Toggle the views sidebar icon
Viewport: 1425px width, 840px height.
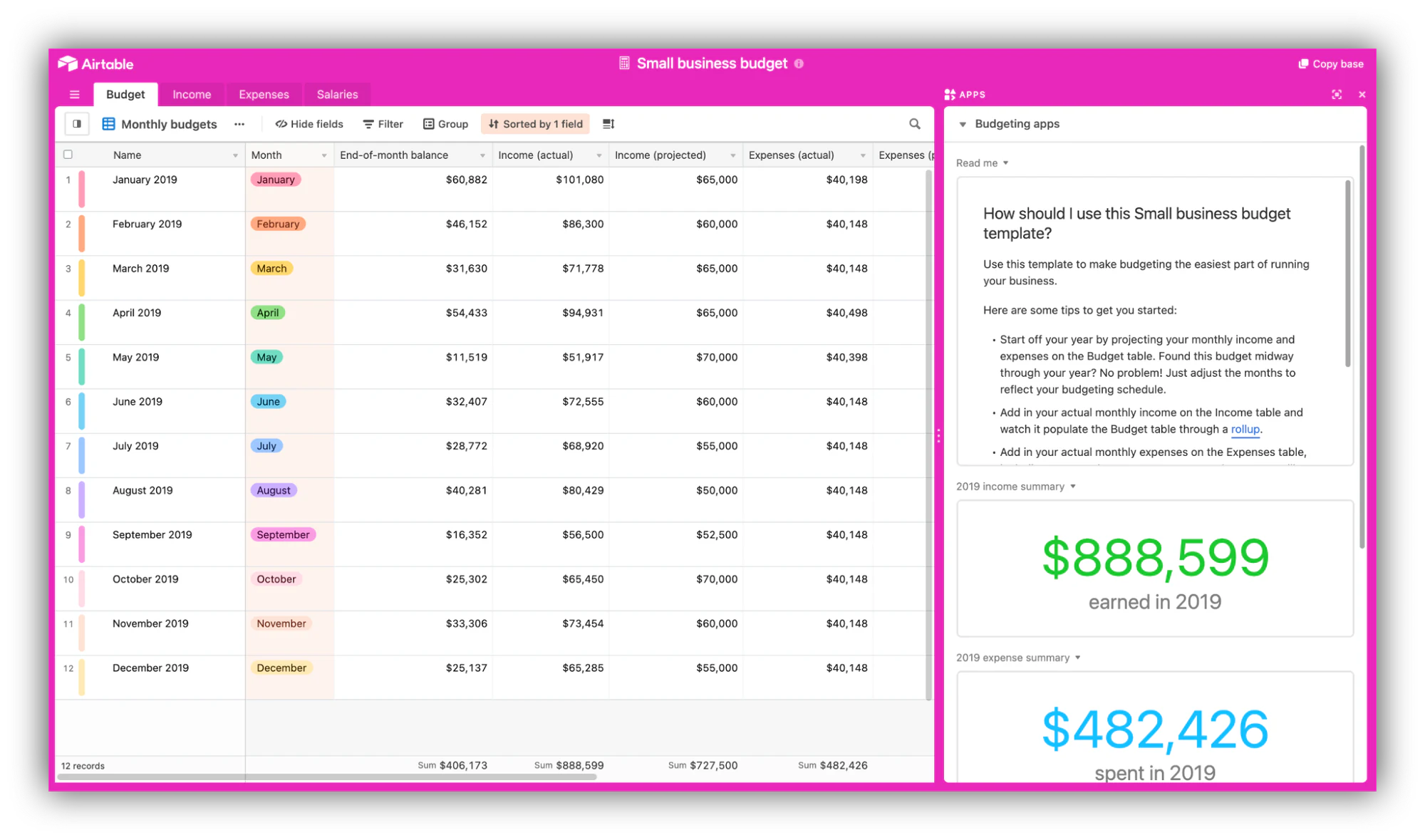coord(77,123)
